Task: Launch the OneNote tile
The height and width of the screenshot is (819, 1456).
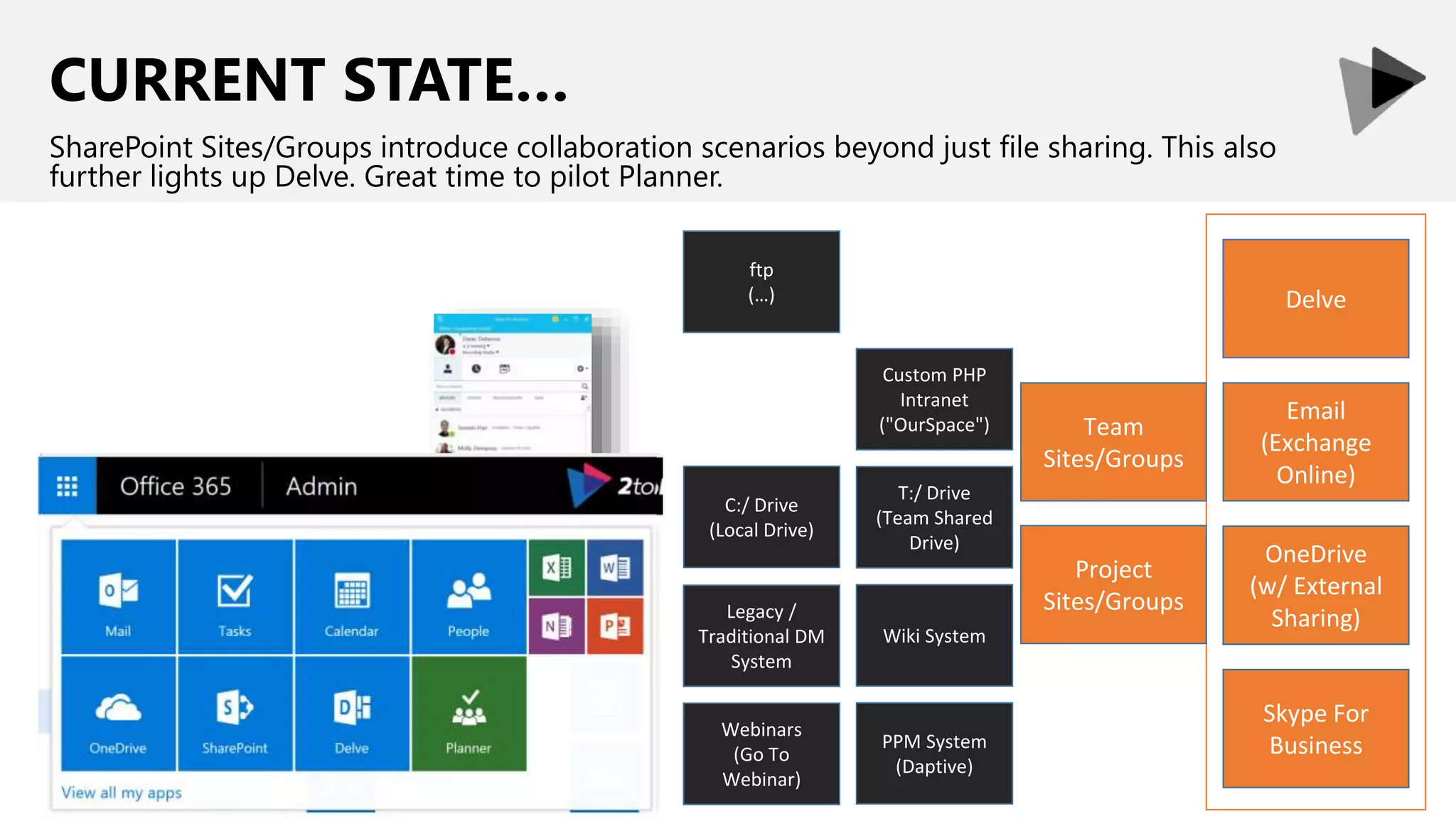Action: [557, 626]
